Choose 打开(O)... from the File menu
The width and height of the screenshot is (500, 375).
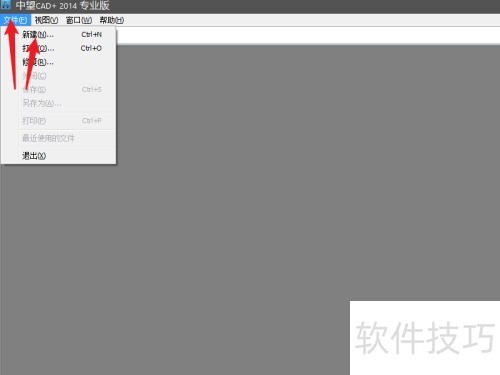[x=59, y=48]
